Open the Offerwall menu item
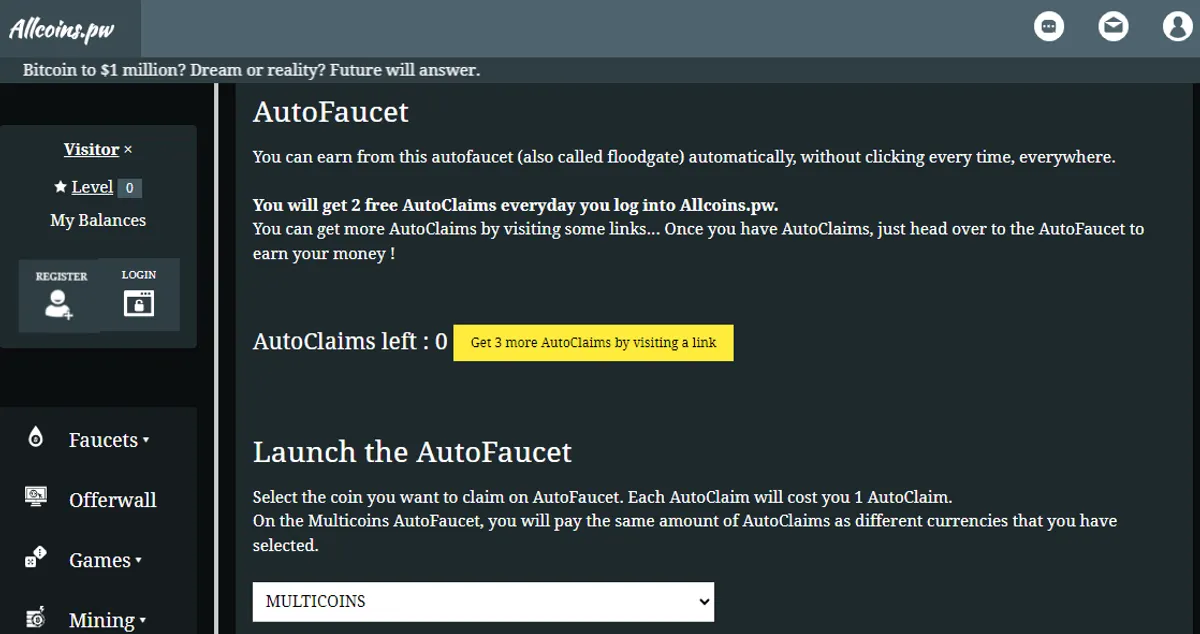This screenshot has height=634, width=1200. (x=112, y=500)
